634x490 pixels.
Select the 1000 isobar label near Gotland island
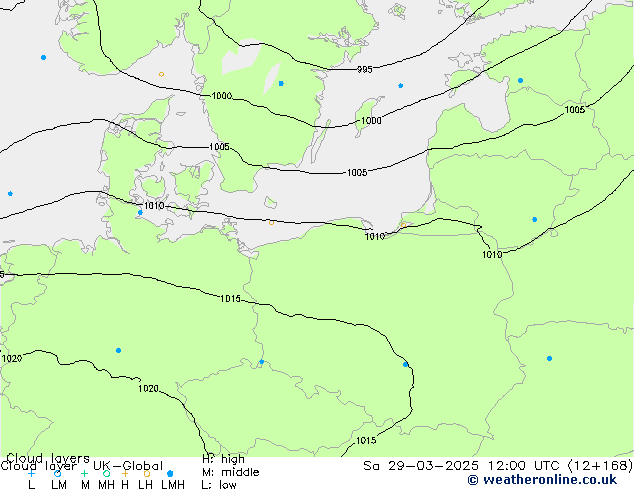tap(371, 120)
